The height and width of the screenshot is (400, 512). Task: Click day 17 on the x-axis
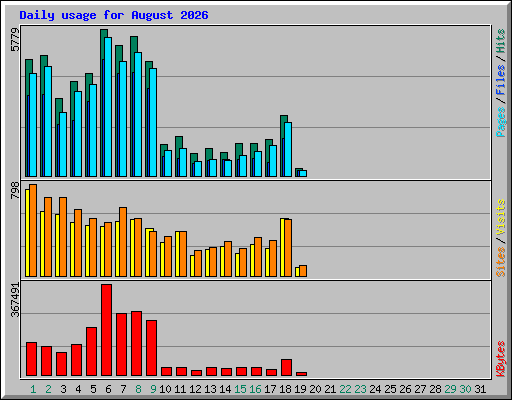pos(270,389)
